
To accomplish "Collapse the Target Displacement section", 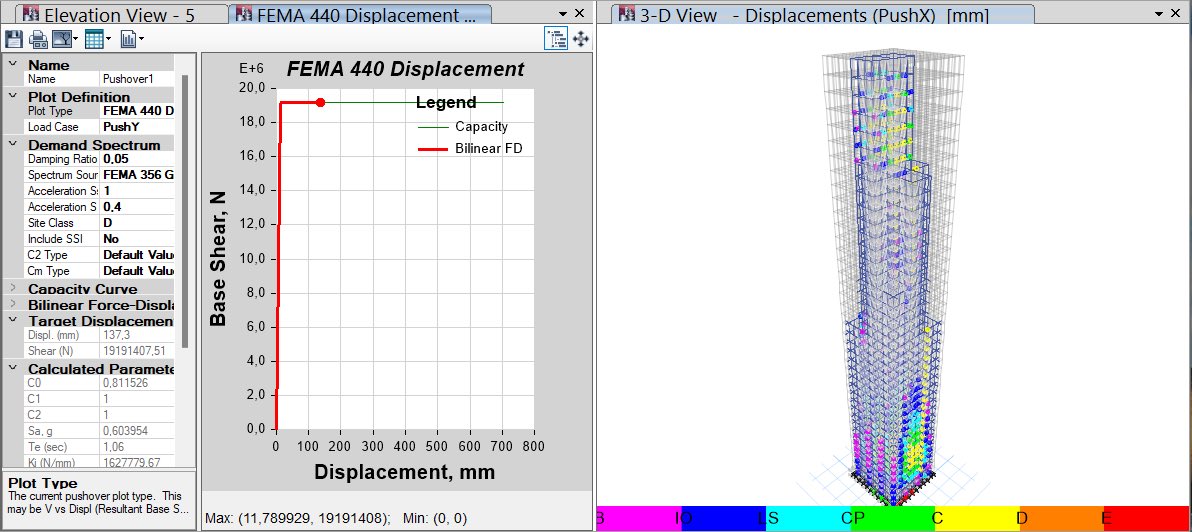I will pyautogui.click(x=12, y=321).
